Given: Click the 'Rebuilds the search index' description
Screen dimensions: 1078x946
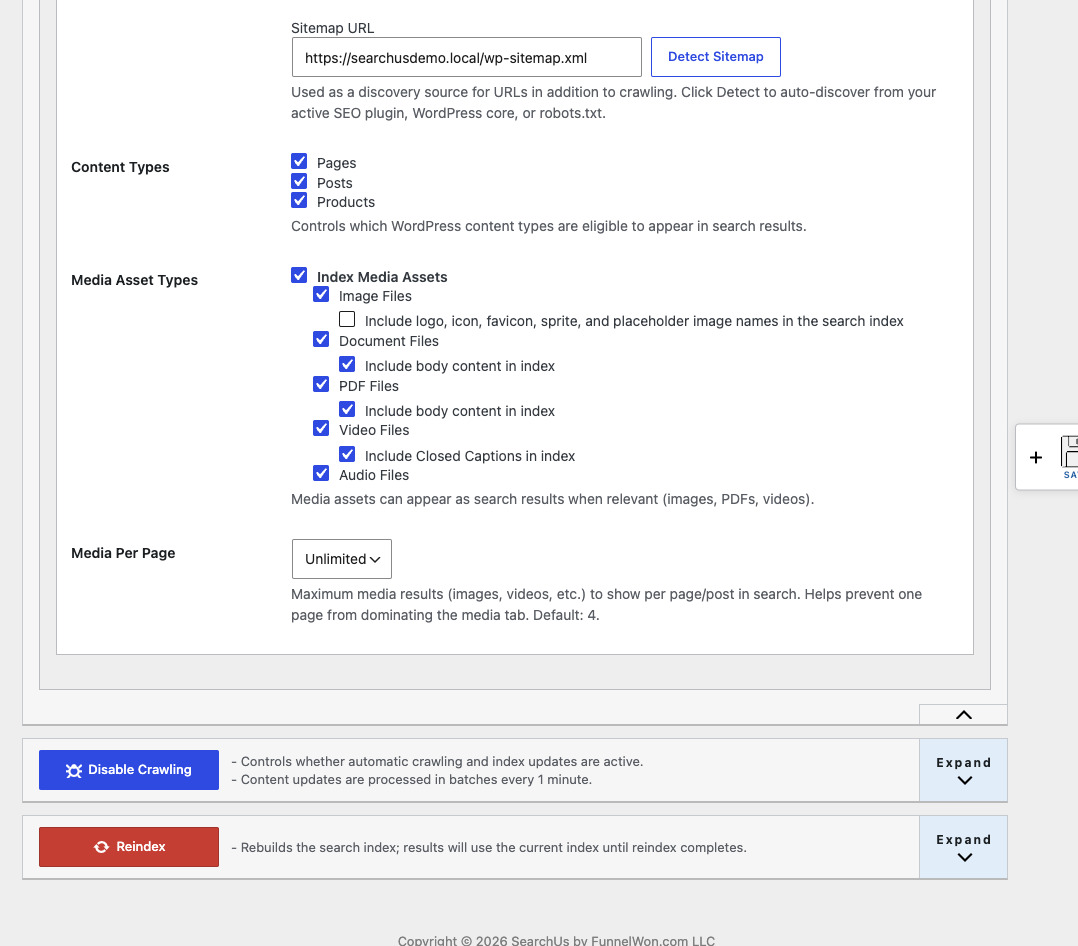Looking at the screenshot, I should [x=489, y=848].
